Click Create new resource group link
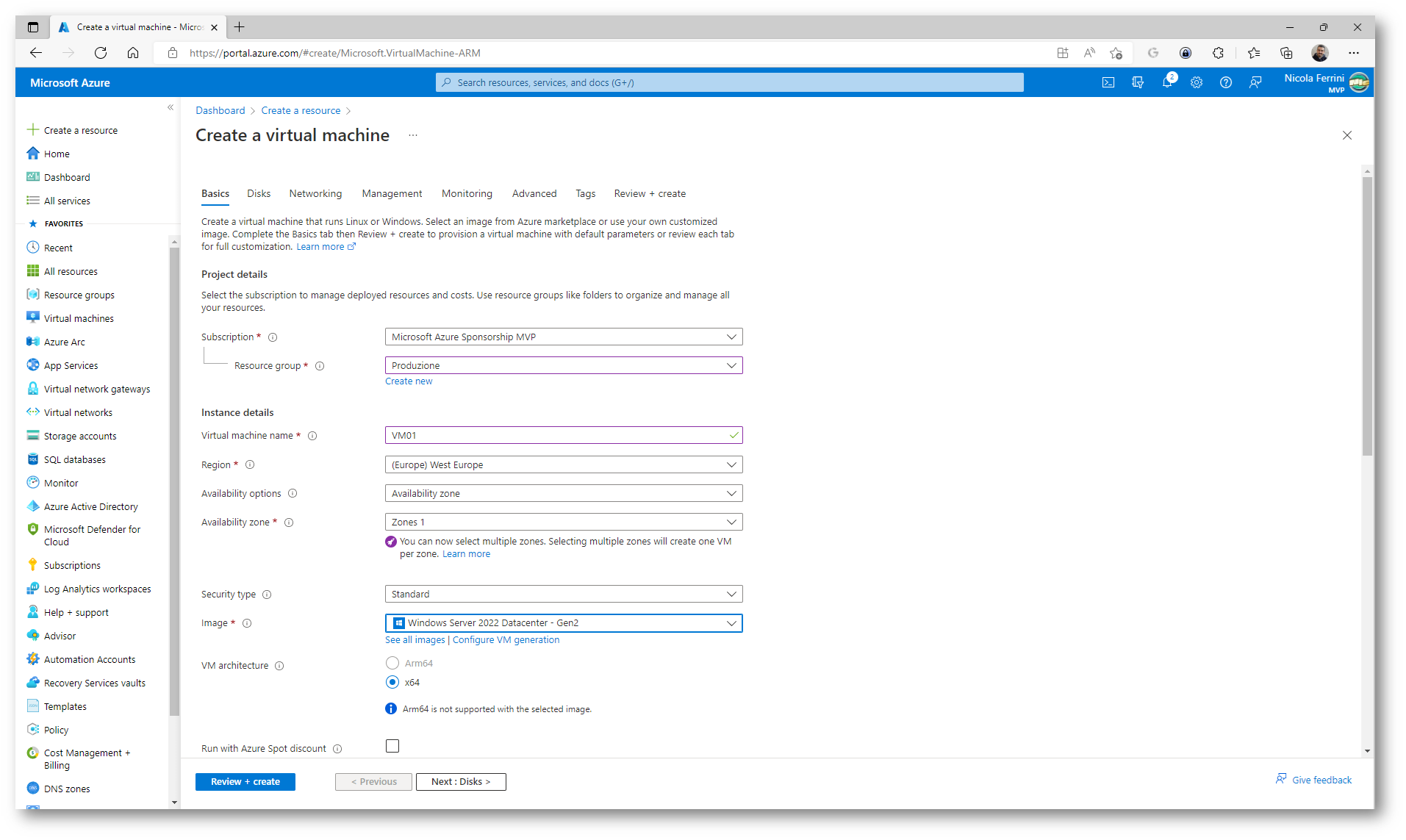This screenshot has height=840, width=1406. (x=409, y=381)
